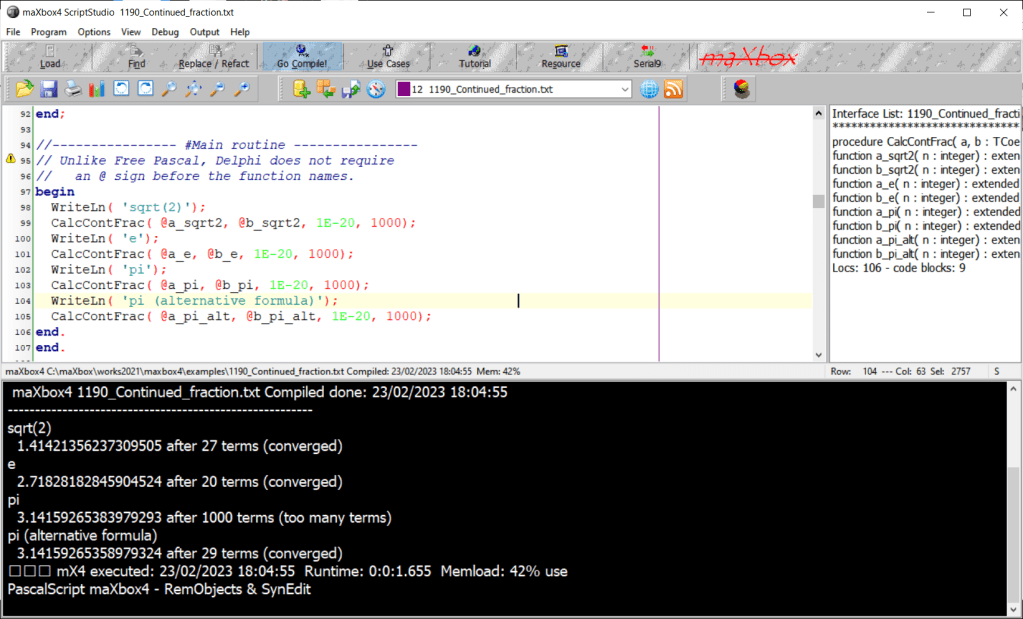Image resolution: width=1023 pixels, height=619 pixels.
Task: Click the open file folder icon
Action: coord(25,89)
